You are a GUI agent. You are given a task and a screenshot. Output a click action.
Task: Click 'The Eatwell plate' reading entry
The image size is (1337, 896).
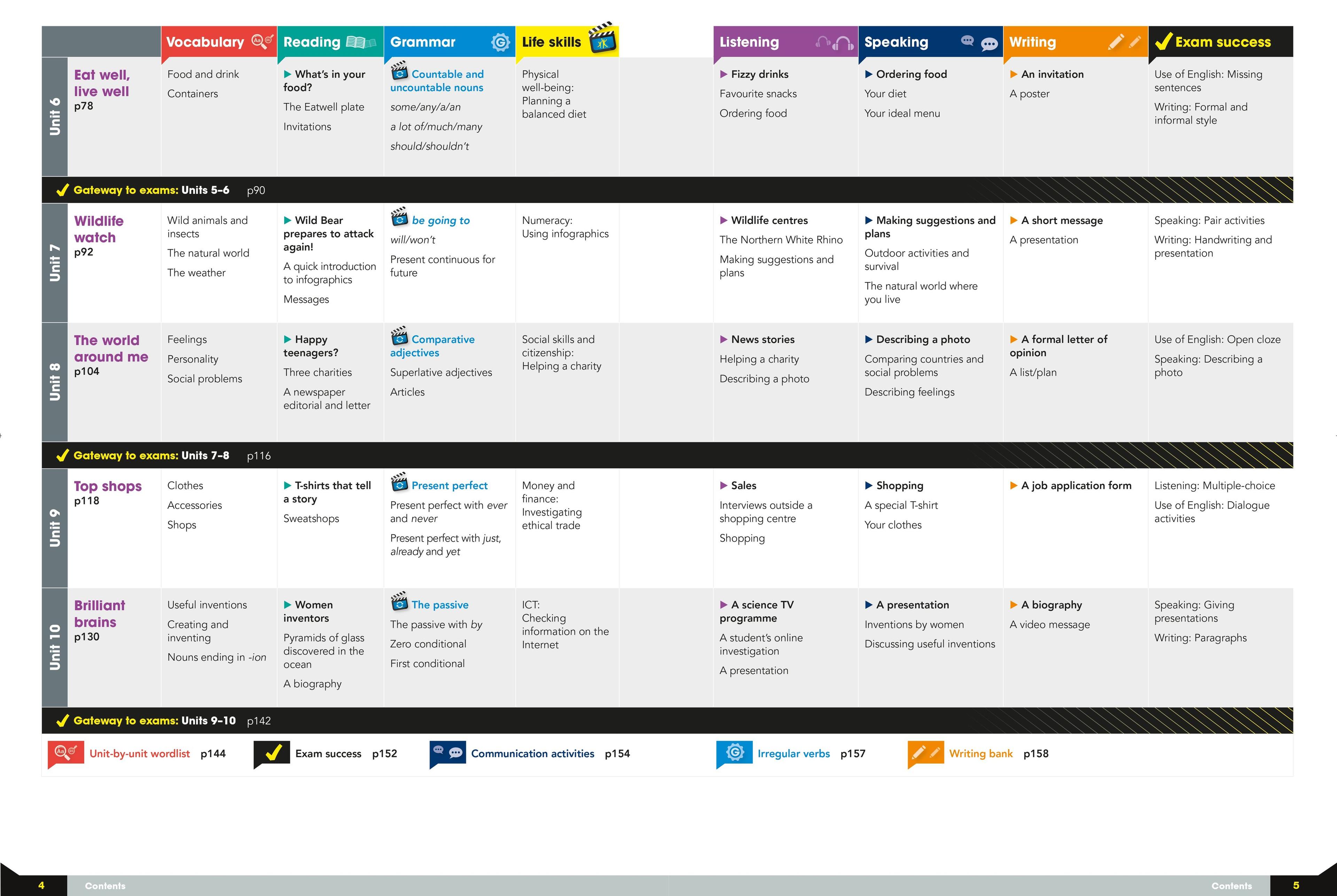(323, 107)
